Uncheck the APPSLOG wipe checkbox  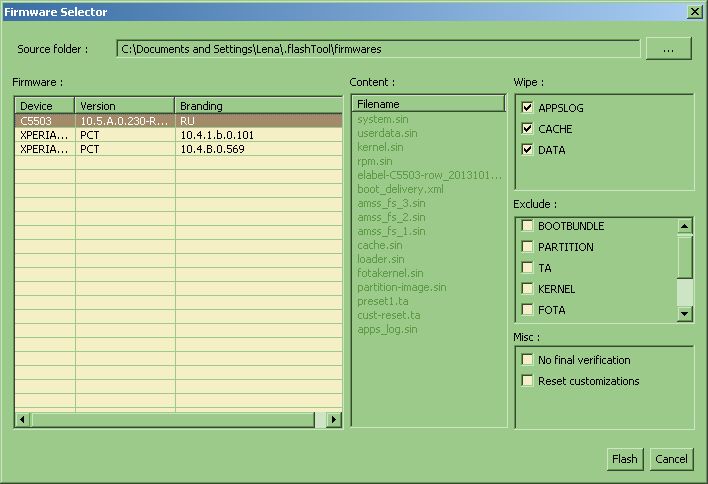527,107
